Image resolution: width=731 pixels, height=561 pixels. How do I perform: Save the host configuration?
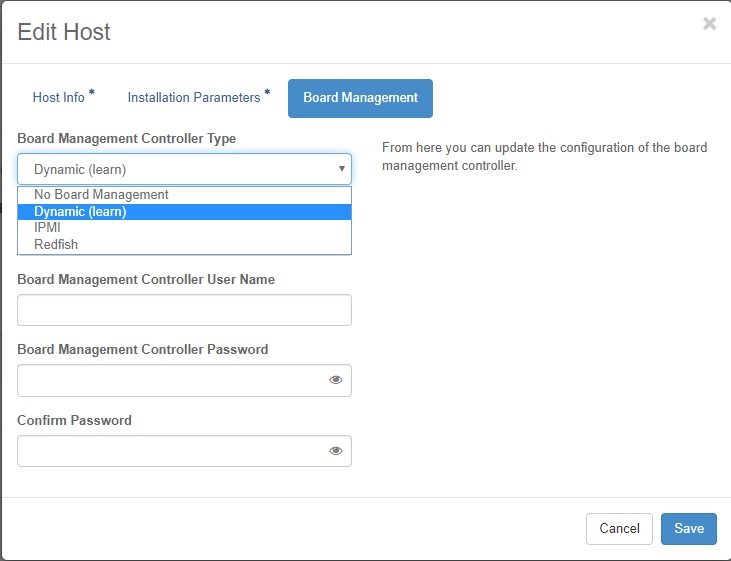click(688, 529)
